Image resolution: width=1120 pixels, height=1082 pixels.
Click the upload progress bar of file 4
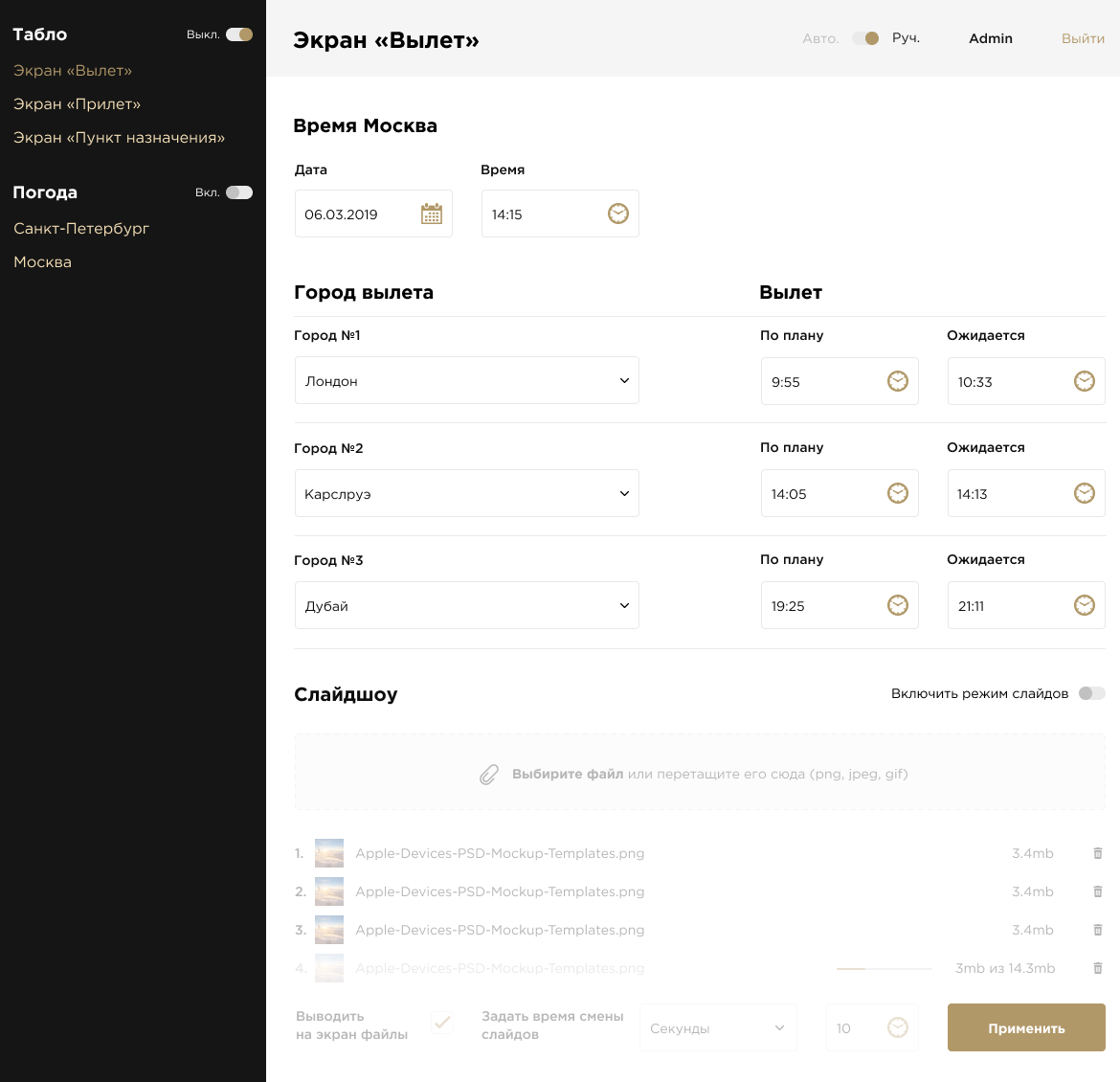884,969
